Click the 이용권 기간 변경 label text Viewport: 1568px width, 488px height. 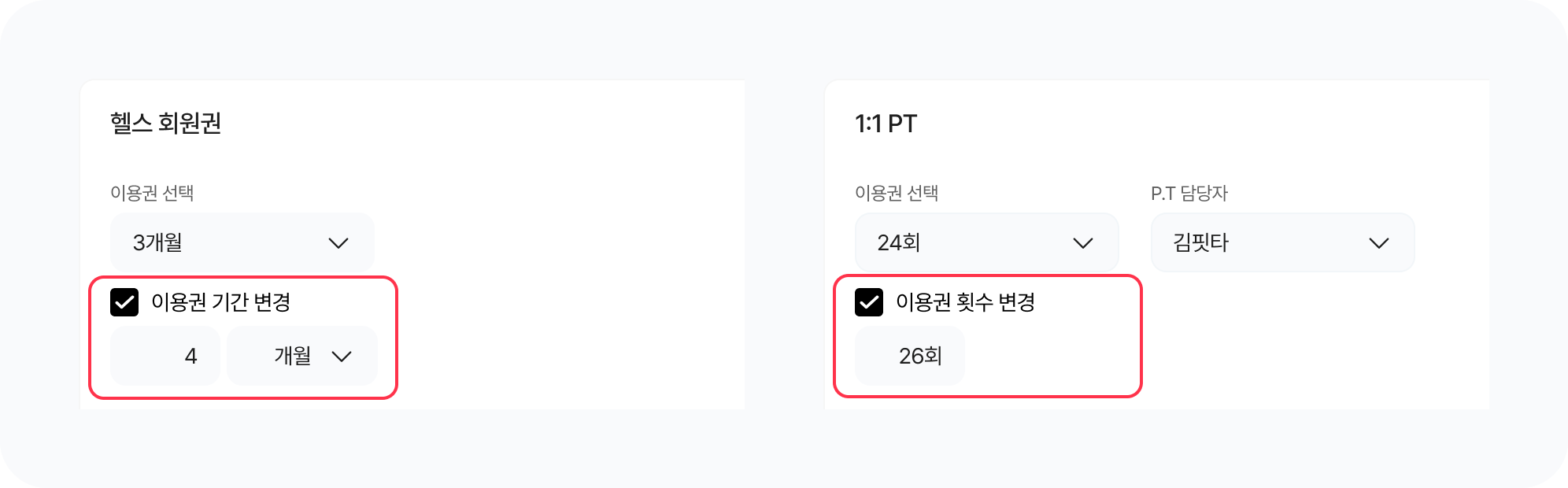click(x=220, y=302)
